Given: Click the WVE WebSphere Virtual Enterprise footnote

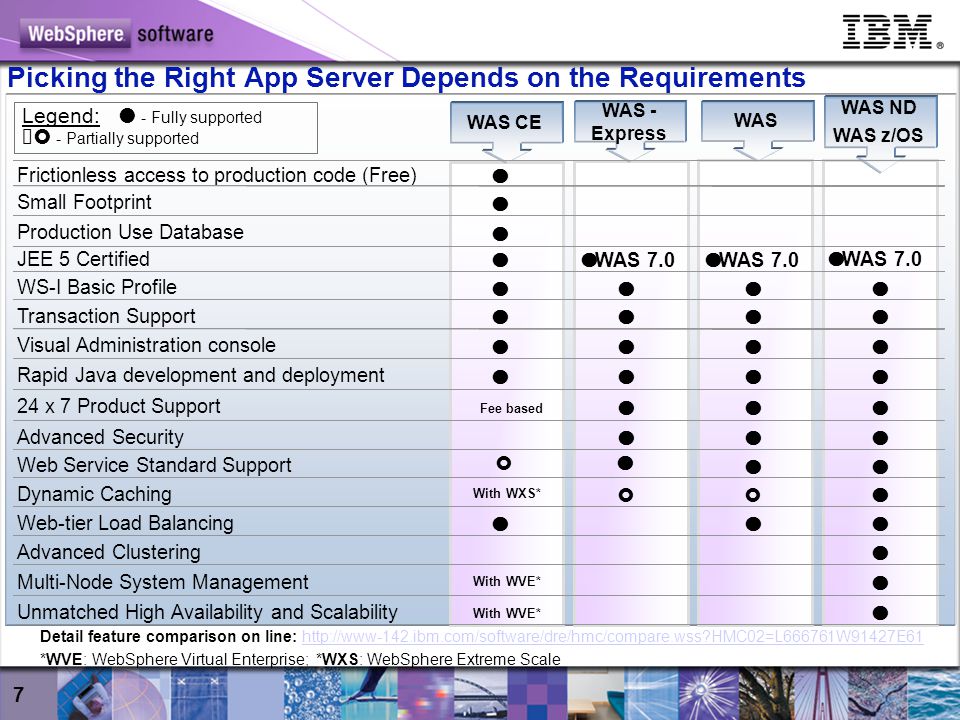Looking at the screenshot, I should point(174,659).
